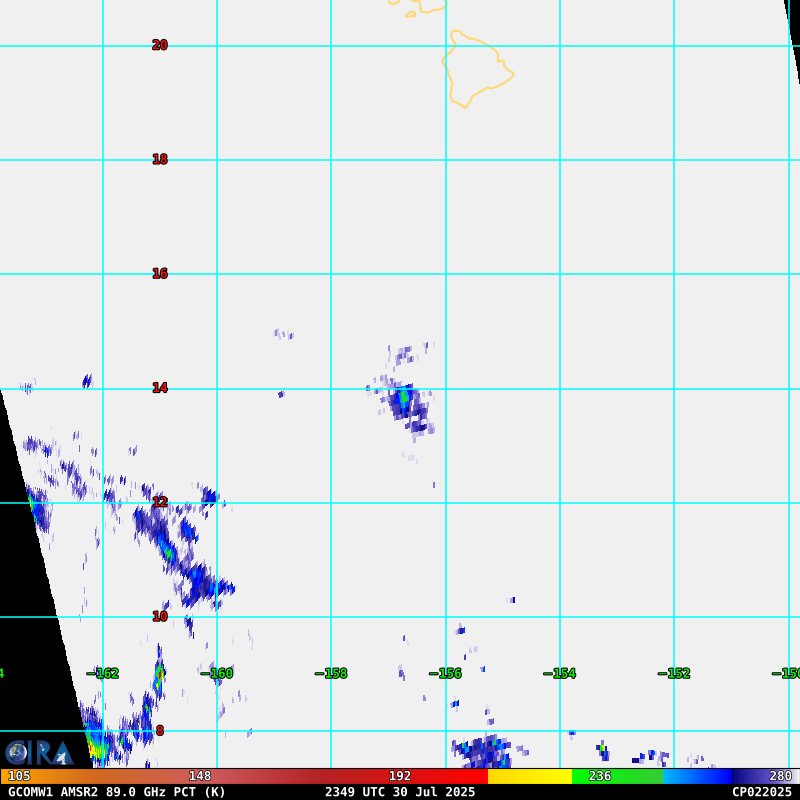Click the 20 latitude label
This screenshot has width=800, height=800.
point(160,45)
